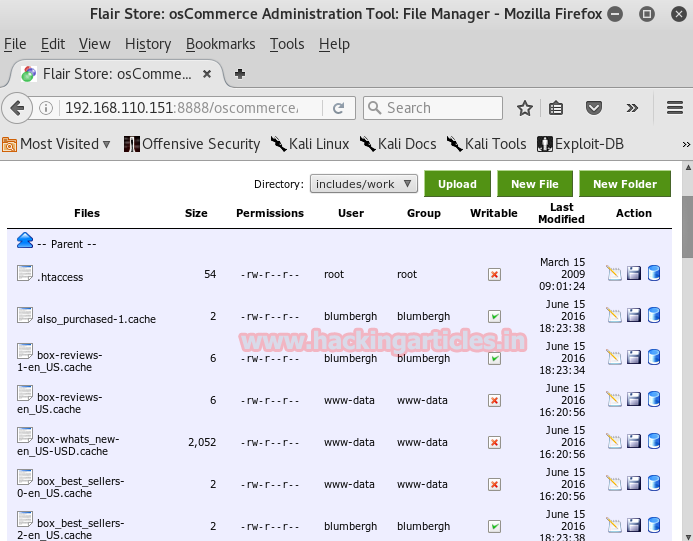Edit also_purchased-1.cache file
693x541 pixels.
point(614,316)
